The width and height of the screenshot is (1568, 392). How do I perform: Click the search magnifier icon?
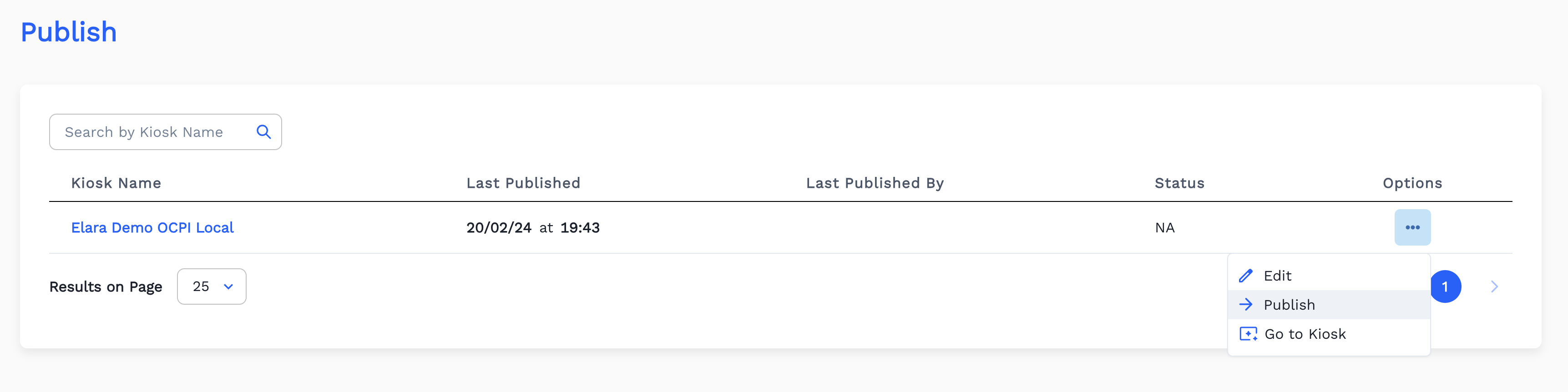tap(263, 131)
